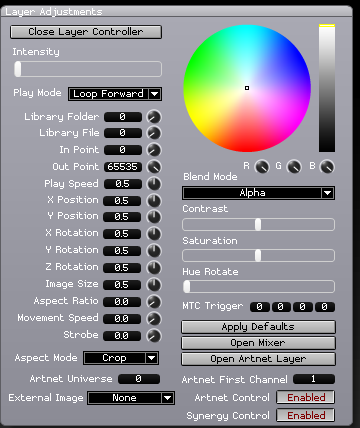Click the Image Size value field
Screen dimensions: 360x428
pos(122,285)
